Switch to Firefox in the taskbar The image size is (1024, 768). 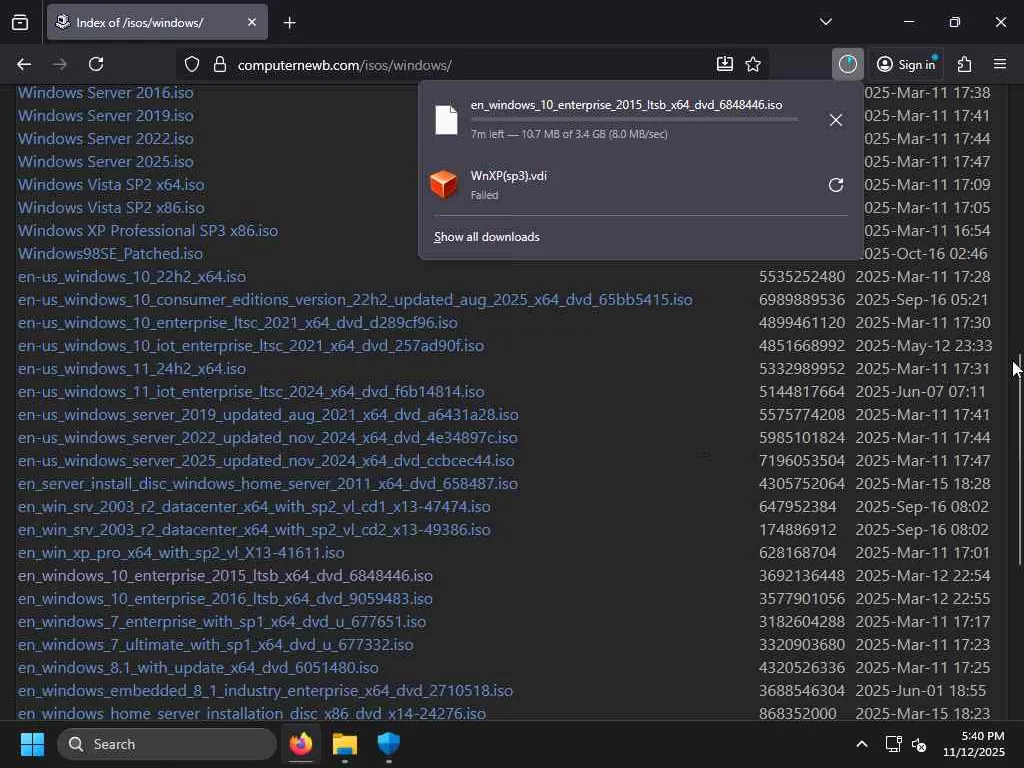[301, 744]
